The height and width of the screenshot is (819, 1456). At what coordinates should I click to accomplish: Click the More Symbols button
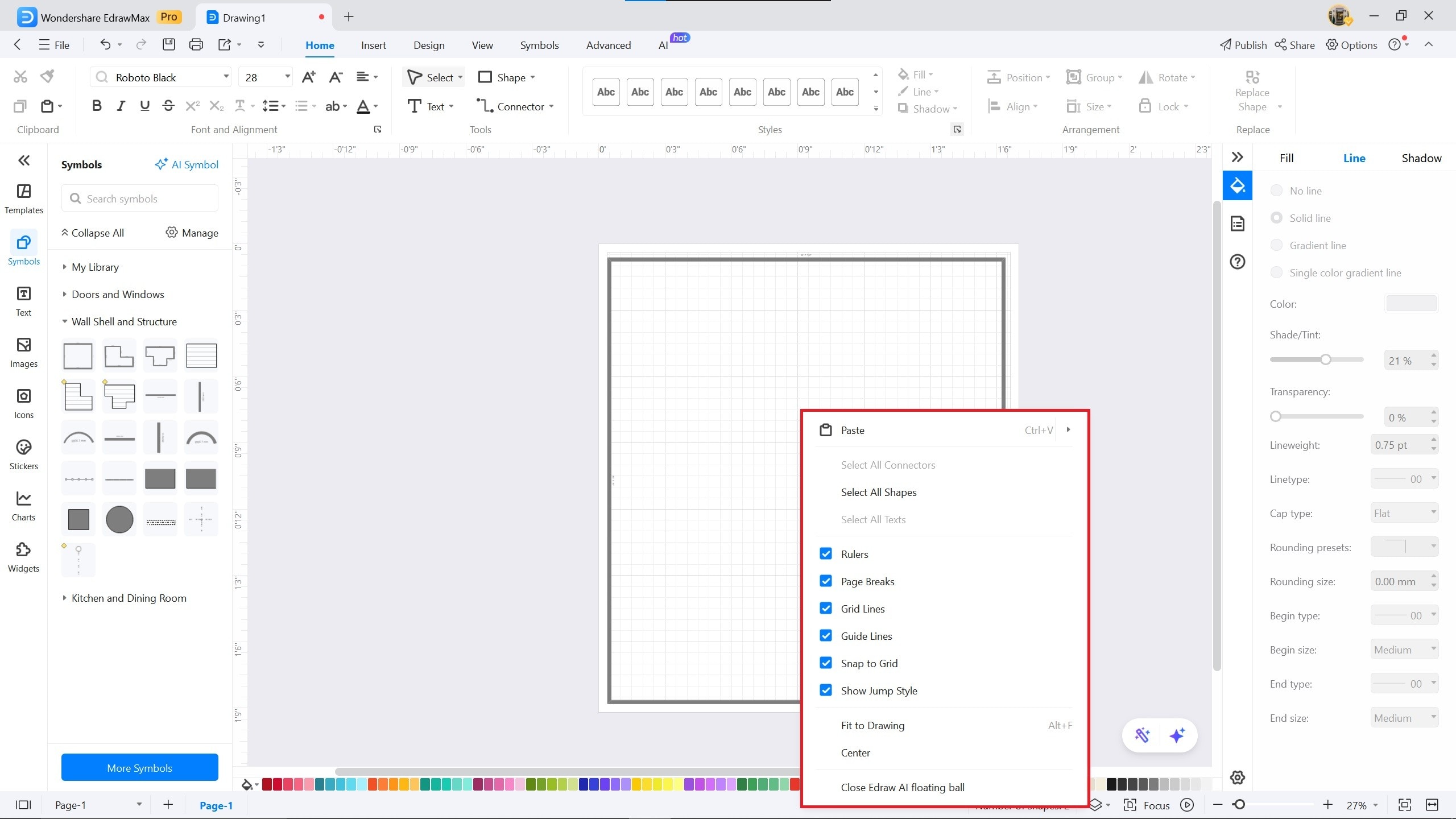coord(139,767)
